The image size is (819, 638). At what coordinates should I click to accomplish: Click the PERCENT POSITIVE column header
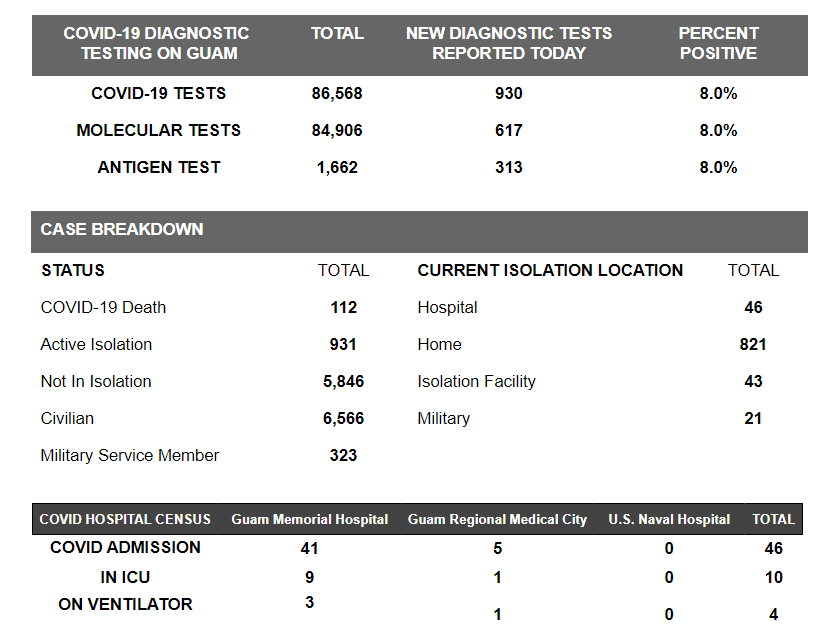[718, 43]
